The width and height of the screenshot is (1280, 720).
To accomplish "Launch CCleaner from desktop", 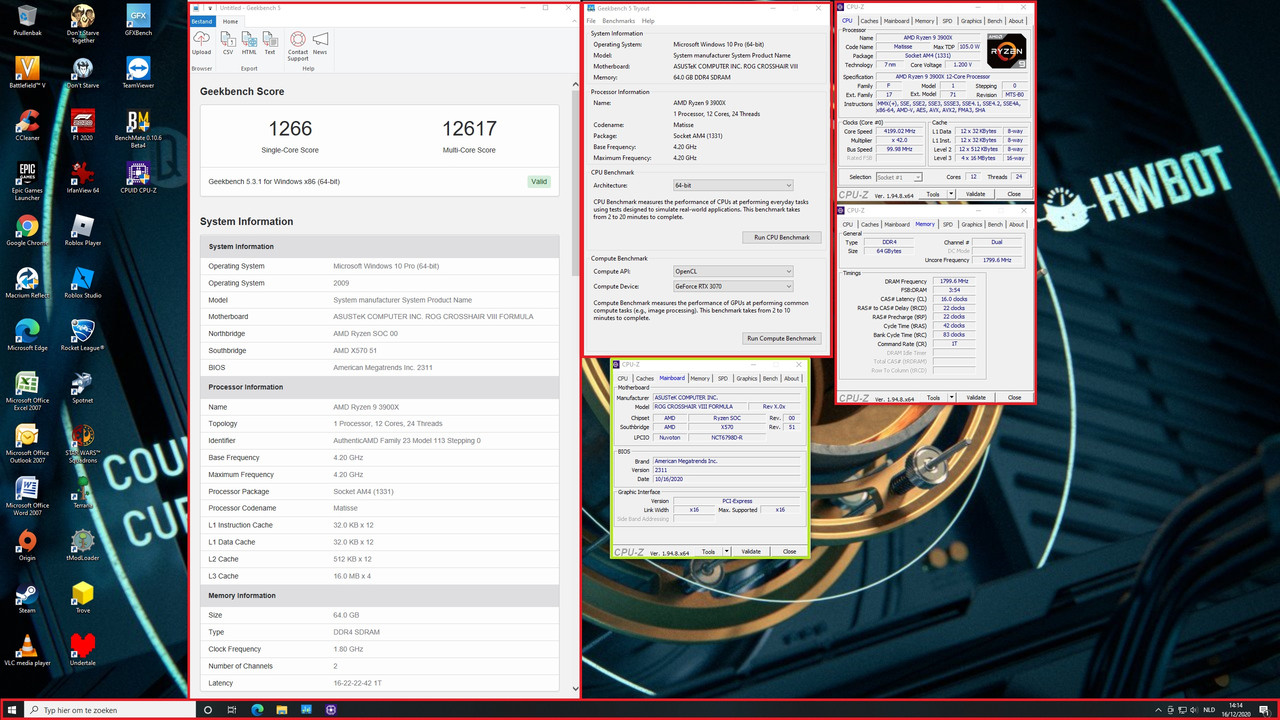I will pos(27,126).
